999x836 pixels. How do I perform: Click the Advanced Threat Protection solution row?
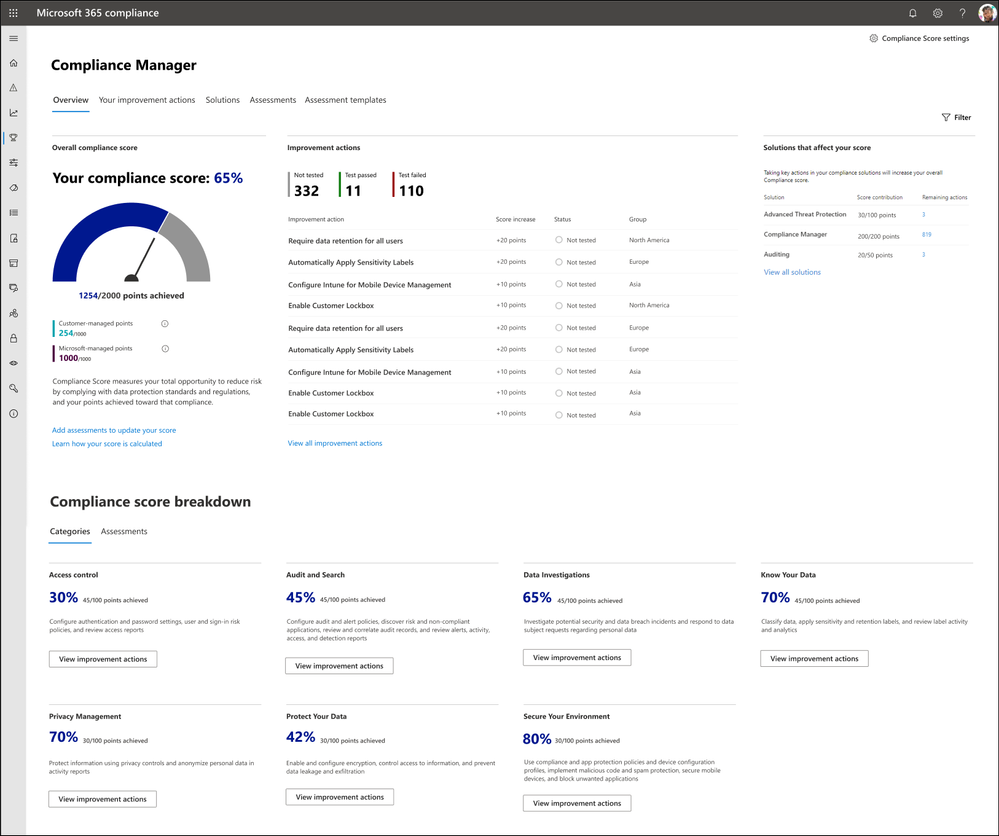tap(865, 215)
